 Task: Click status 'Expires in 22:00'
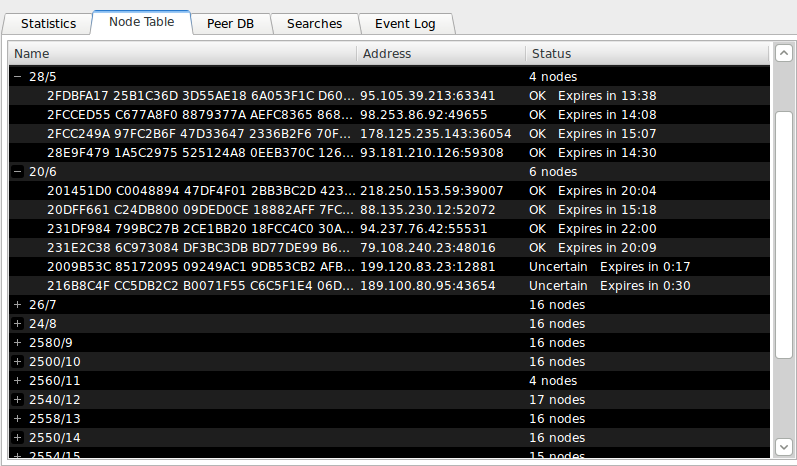[x=607, y=229]
